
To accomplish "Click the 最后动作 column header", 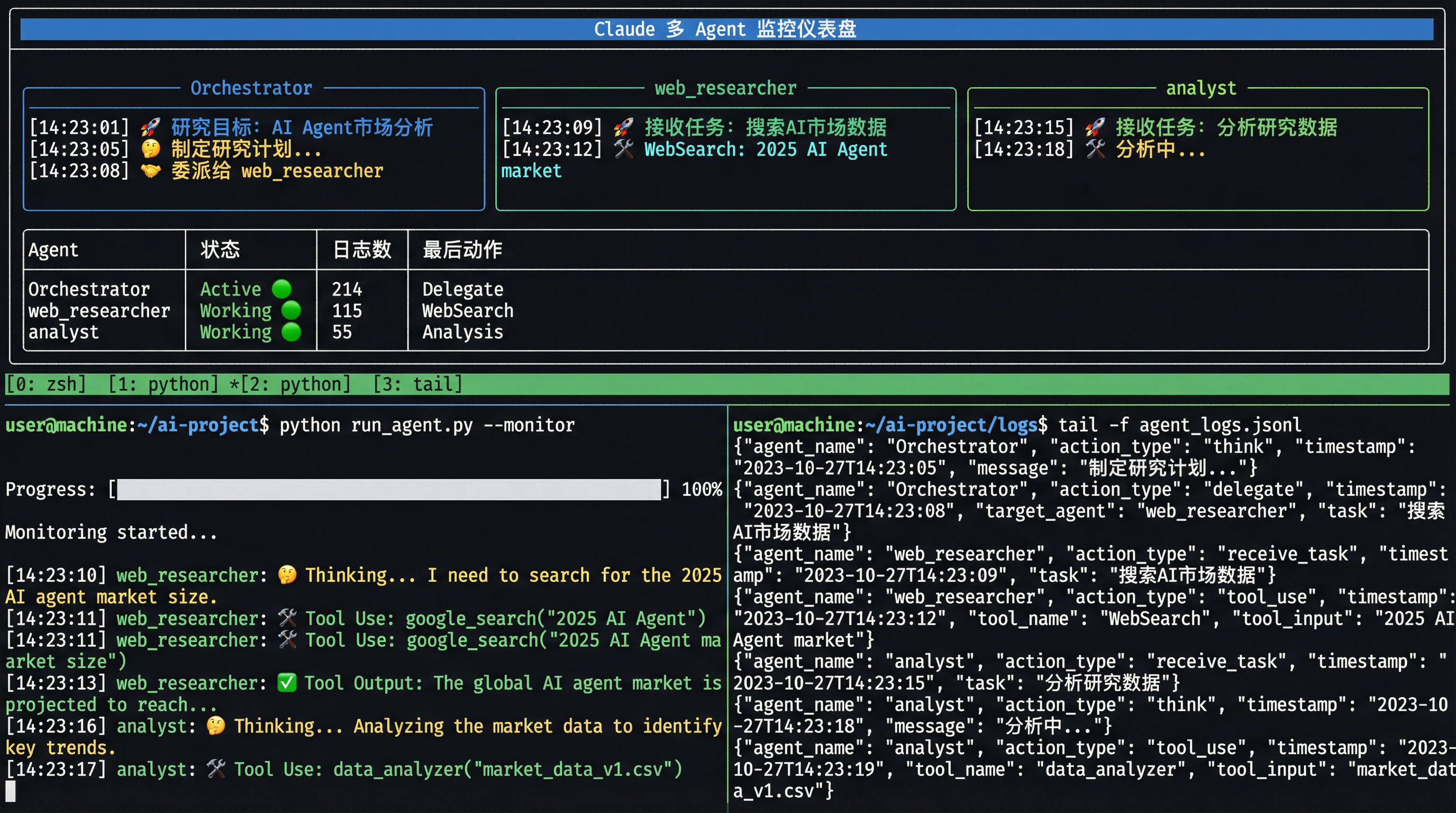I will click(462, 249).
